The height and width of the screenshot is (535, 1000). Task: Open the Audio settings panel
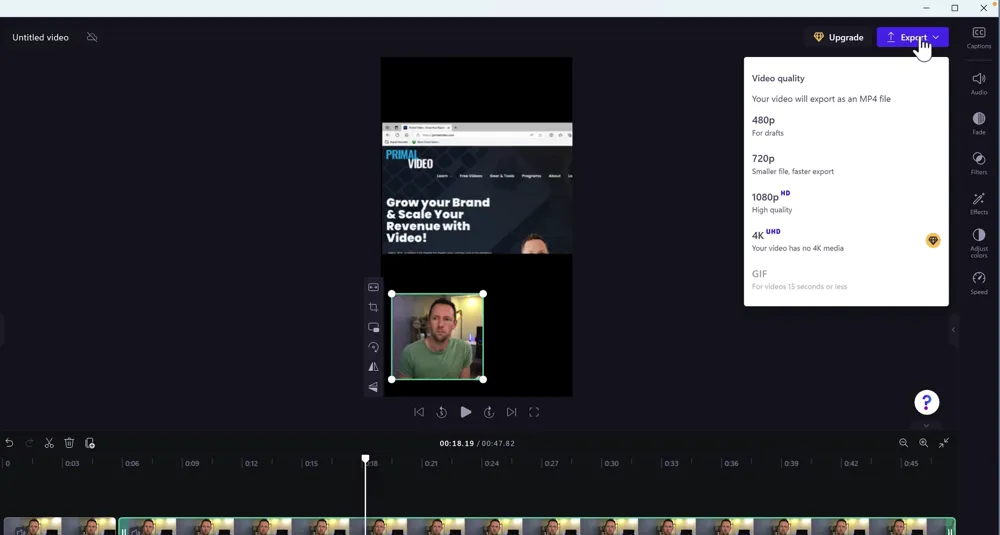978,83
